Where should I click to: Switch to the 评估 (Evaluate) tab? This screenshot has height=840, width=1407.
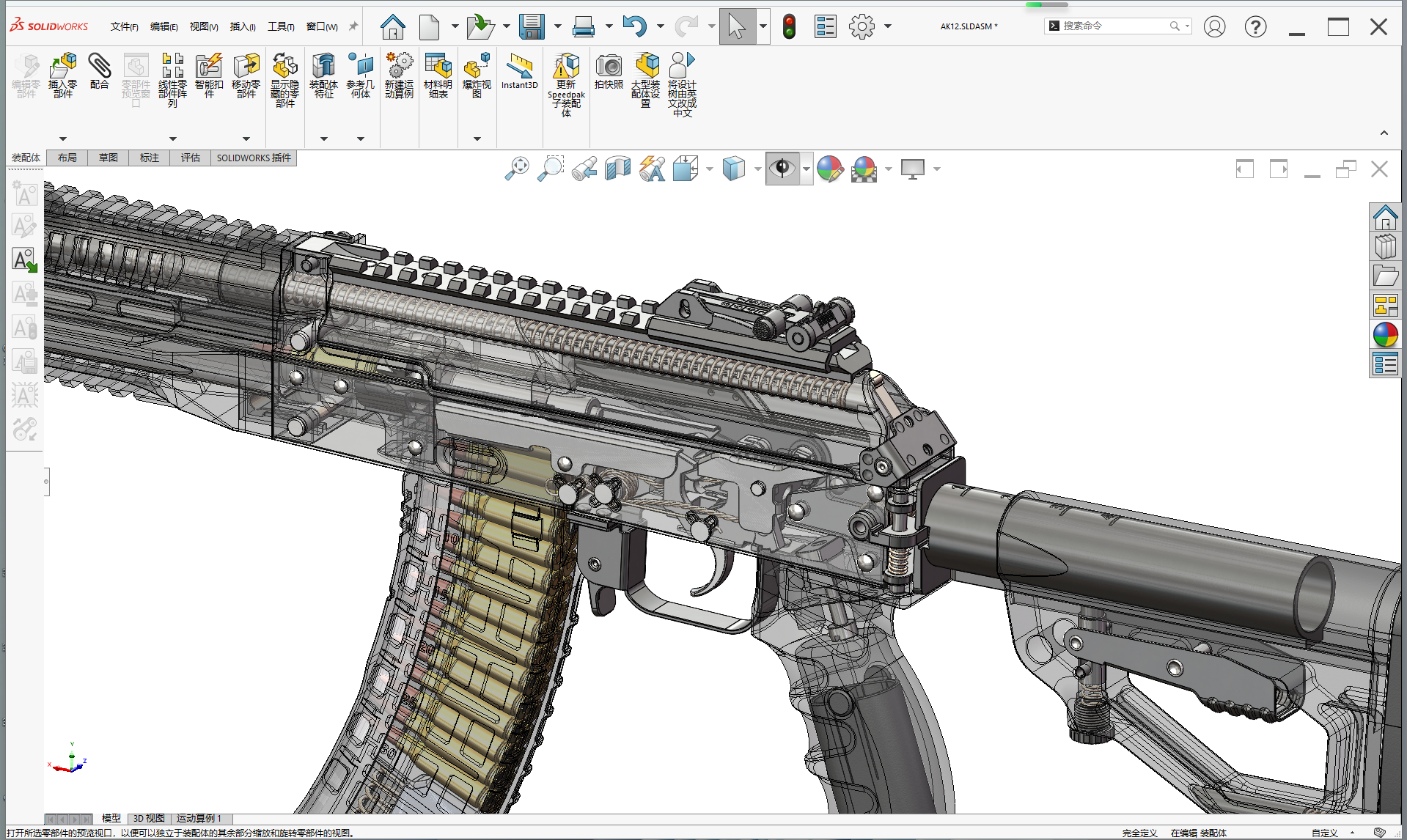(191, 158)
